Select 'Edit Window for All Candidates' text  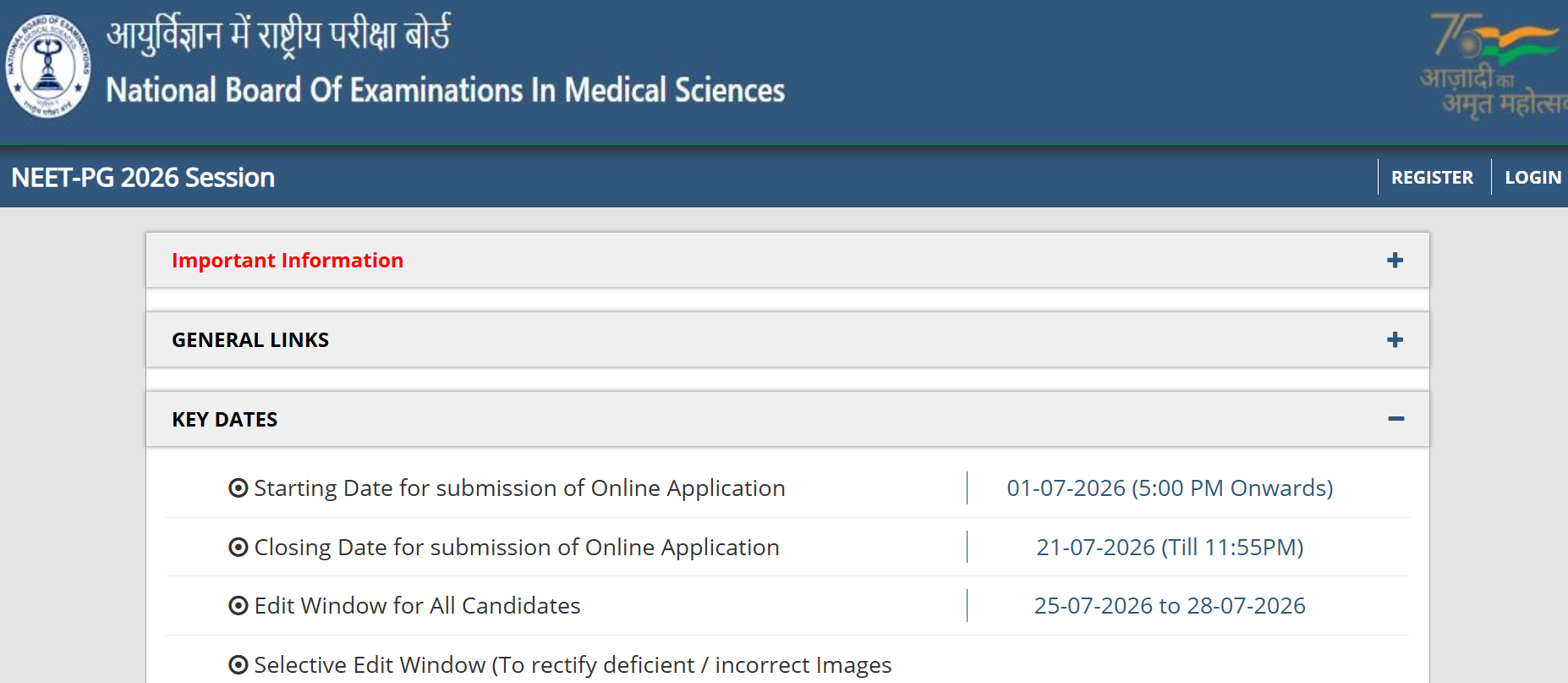point(417,606)
